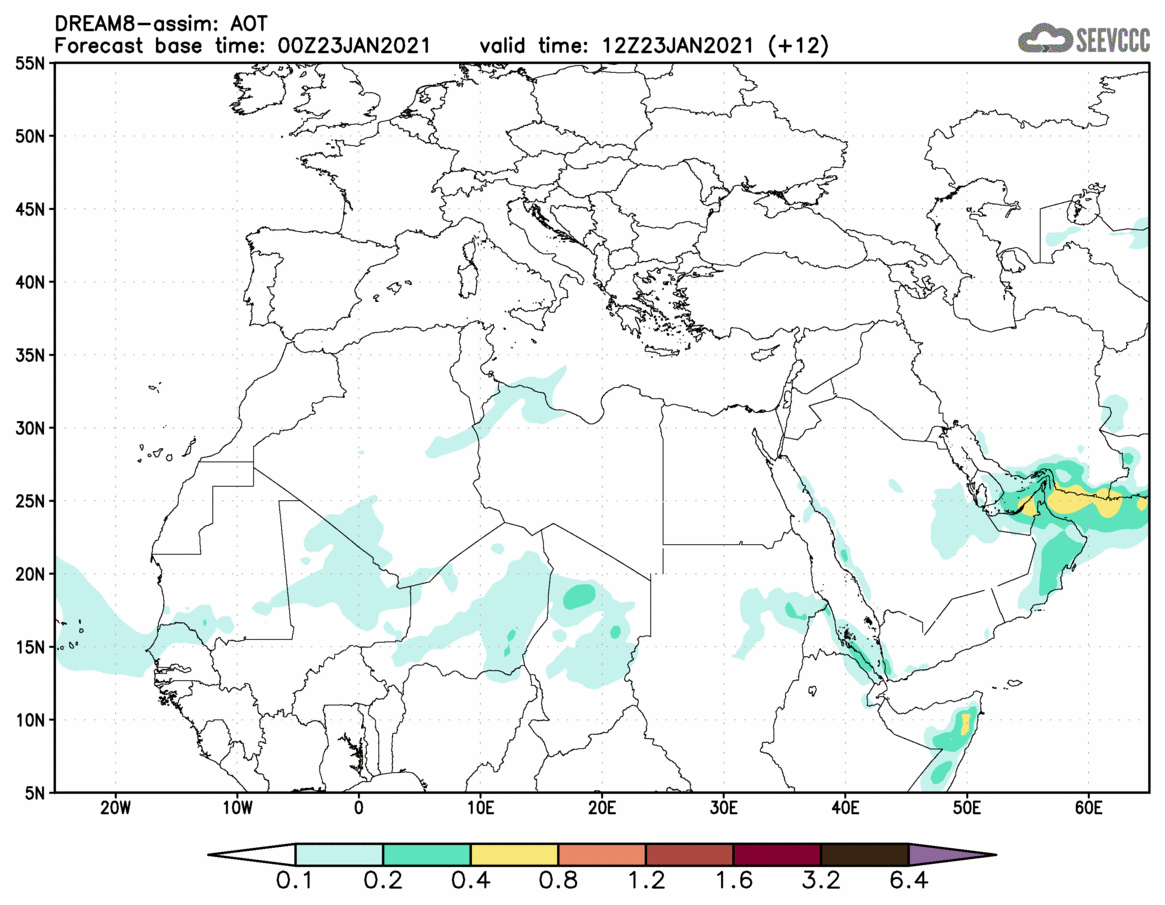Click the '50N' latitude label

coord(30,136)
